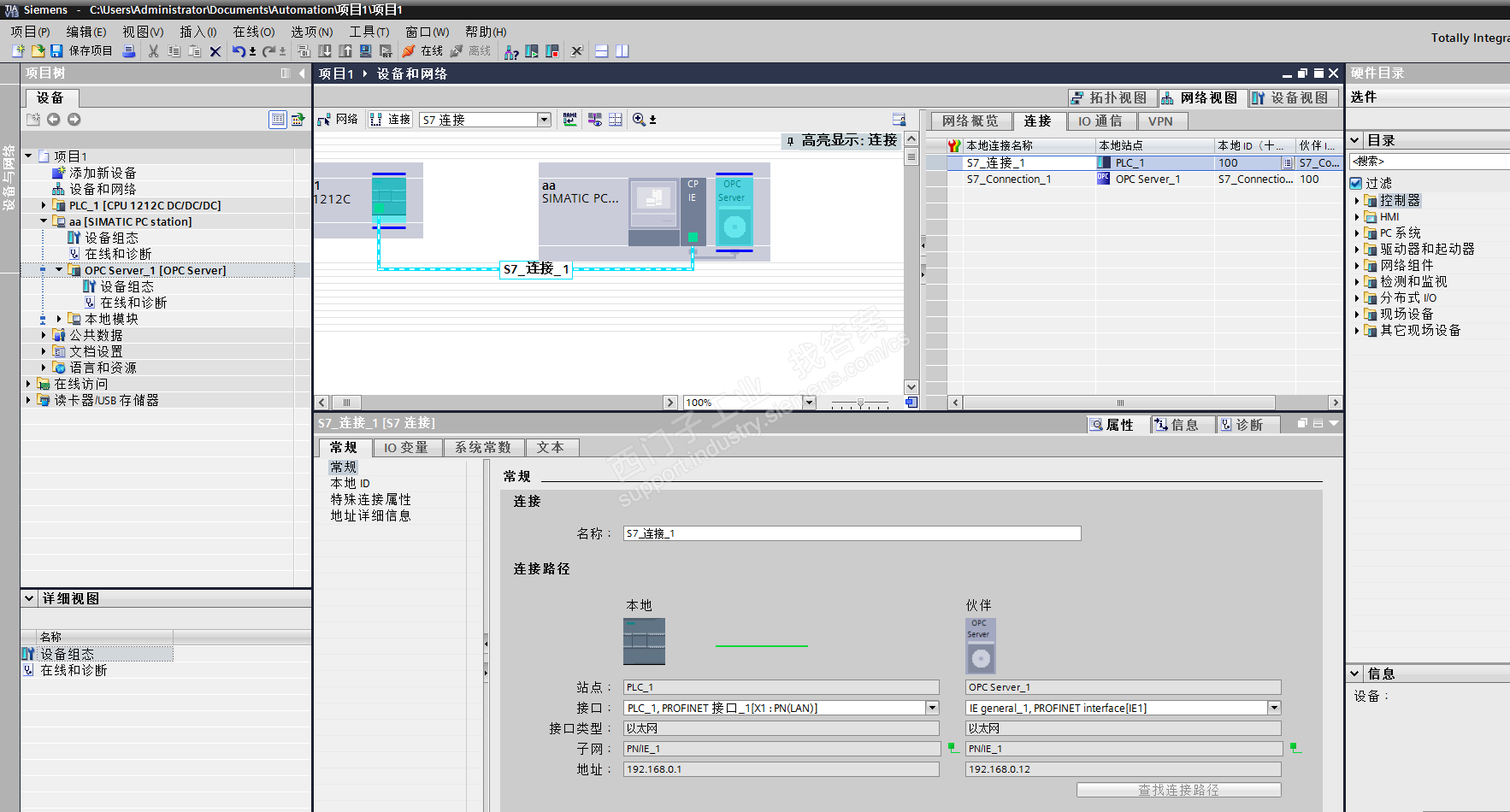This screenshot has height=812, width=1510.
Task: Toggle the 网络 networking mode button
Action: tap(338, 120)
